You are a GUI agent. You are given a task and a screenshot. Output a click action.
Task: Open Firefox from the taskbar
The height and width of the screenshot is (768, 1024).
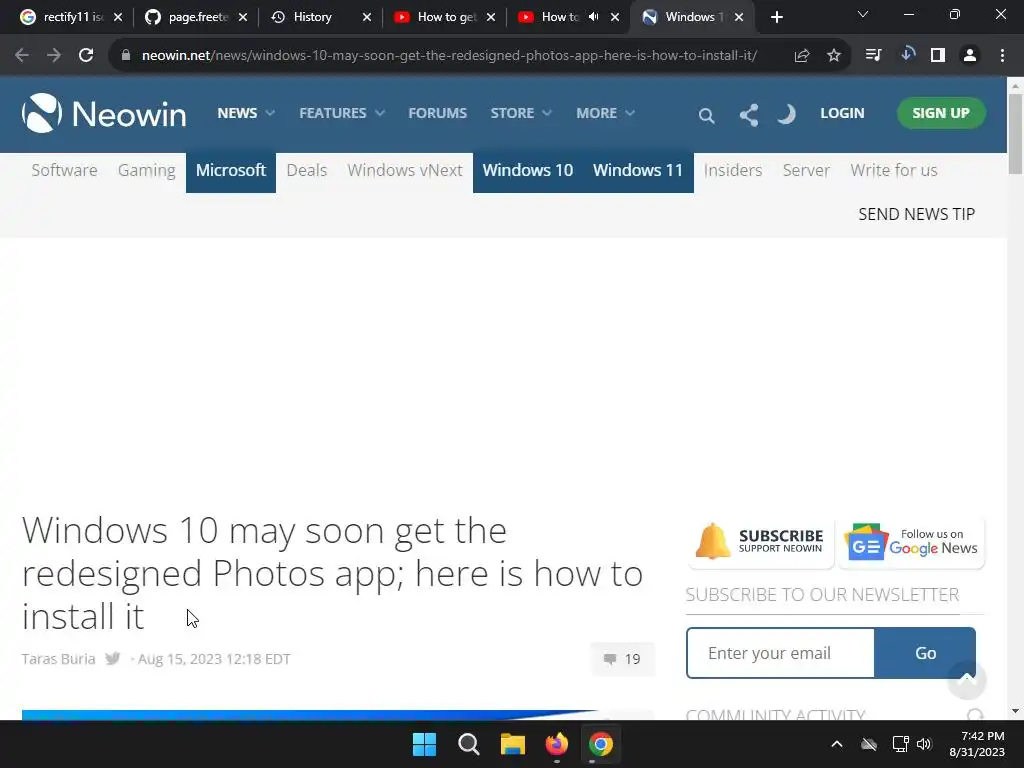tap(556, 744)
